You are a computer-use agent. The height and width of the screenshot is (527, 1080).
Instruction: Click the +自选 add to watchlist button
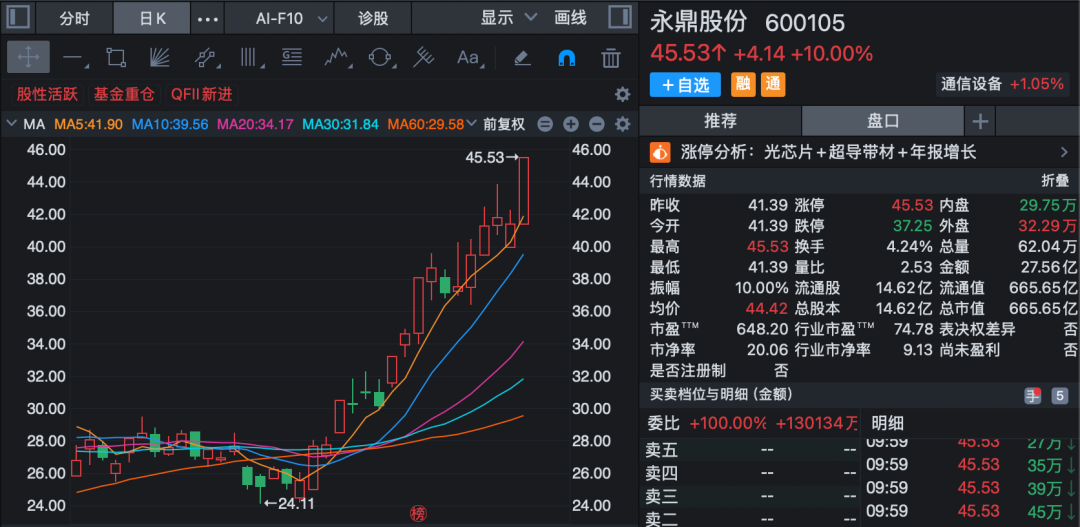(x=685, y=85)
